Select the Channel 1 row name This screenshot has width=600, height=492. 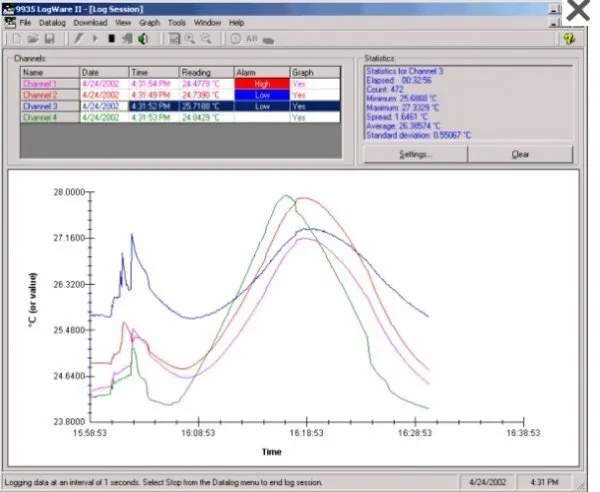click(50, 84)
